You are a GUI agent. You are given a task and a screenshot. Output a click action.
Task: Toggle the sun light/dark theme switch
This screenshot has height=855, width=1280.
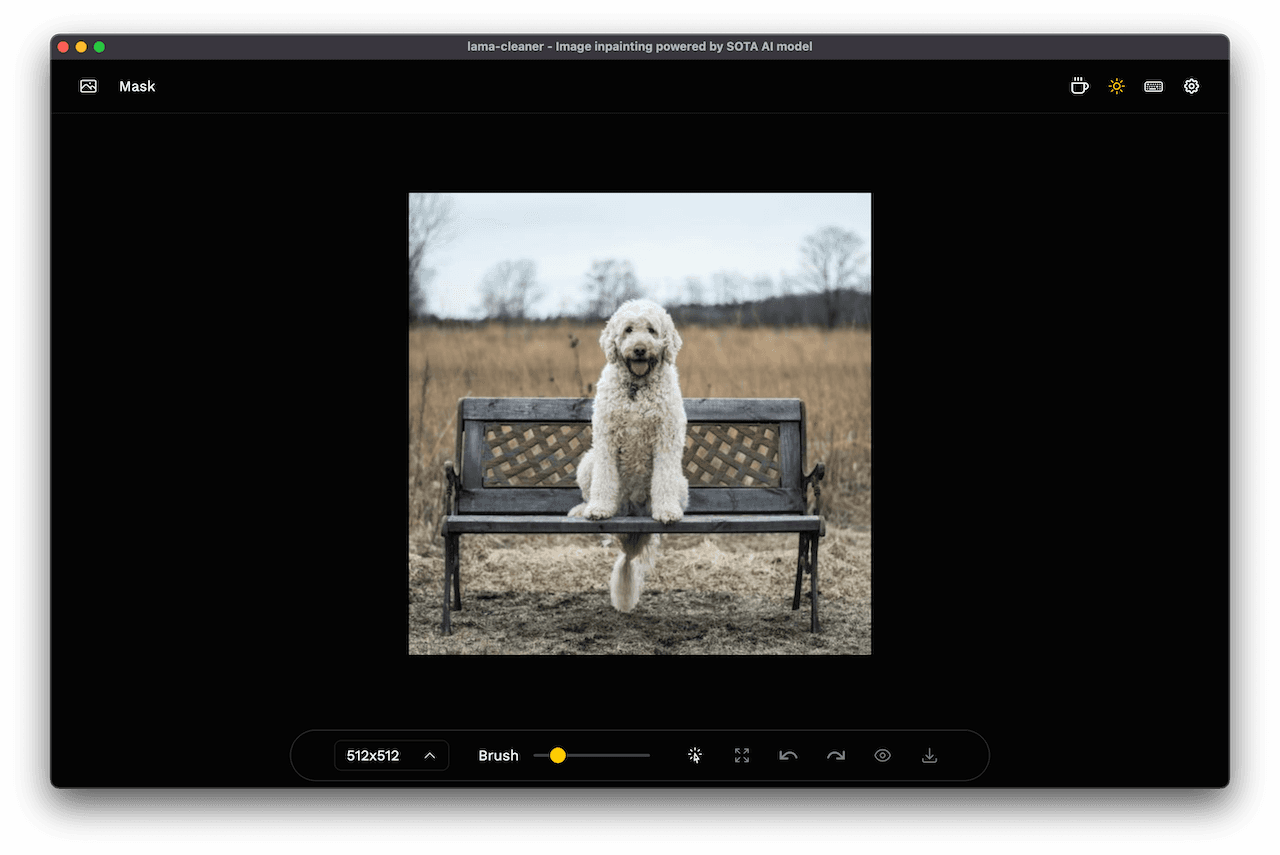[x=1116, y=86]
